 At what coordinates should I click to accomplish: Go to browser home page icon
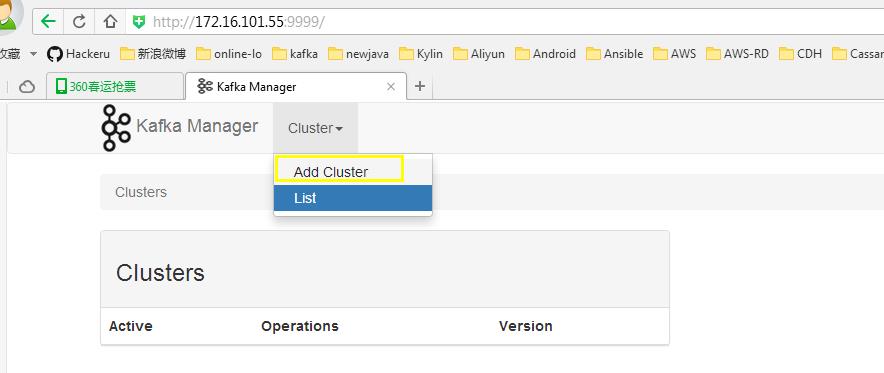pos(110,22)
